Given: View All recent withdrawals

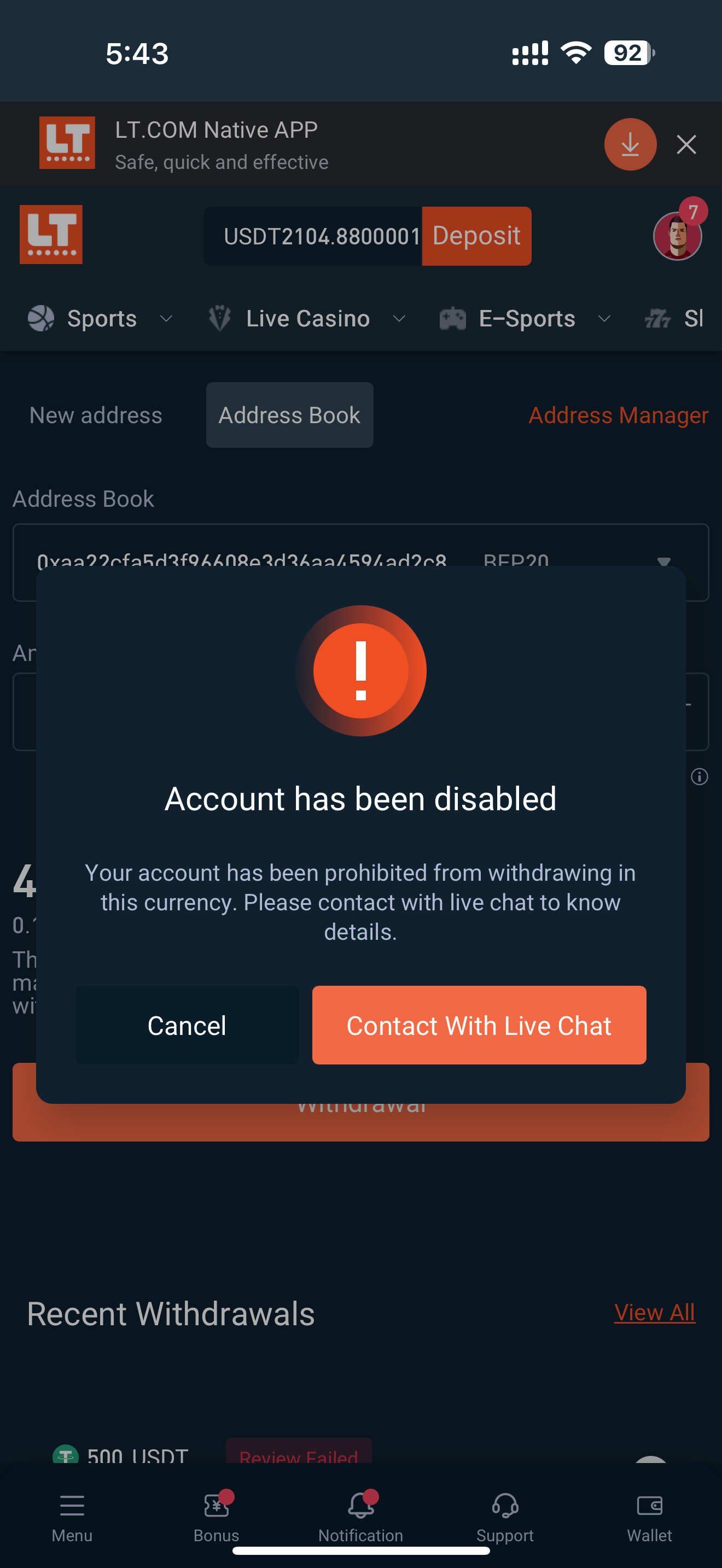Looking at the screenshot, I should pos(654,1312).
